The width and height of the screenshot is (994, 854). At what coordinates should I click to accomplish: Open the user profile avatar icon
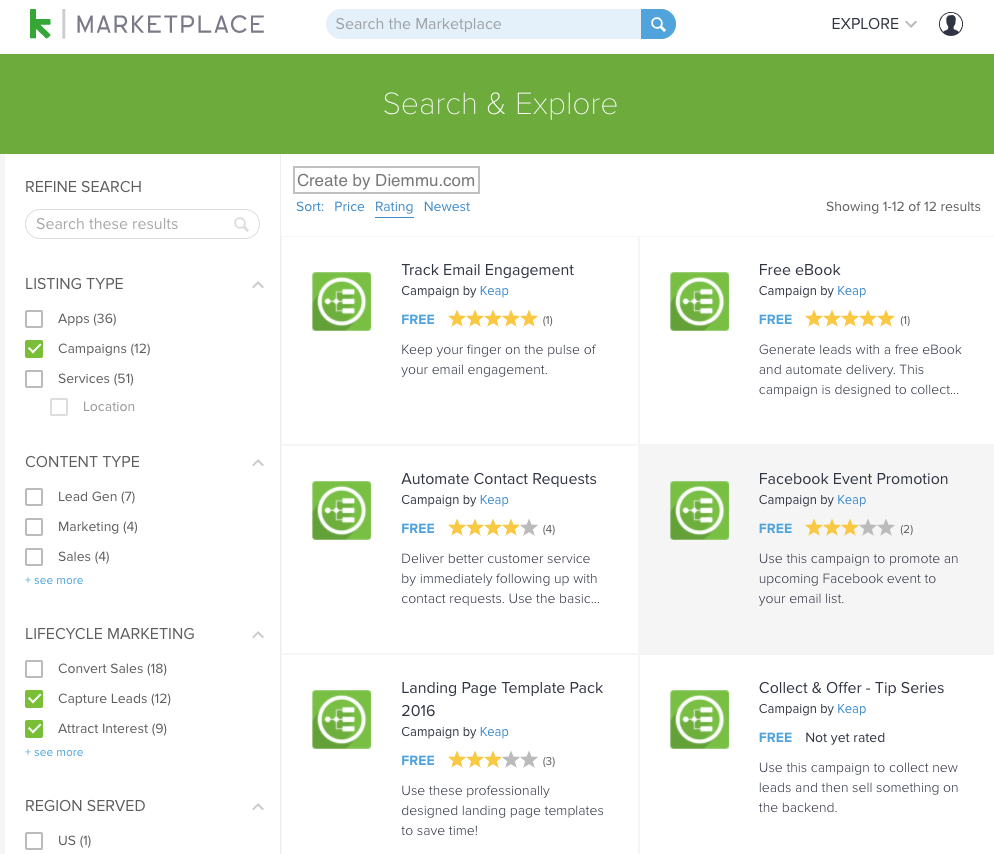click(x=950, y=24)
